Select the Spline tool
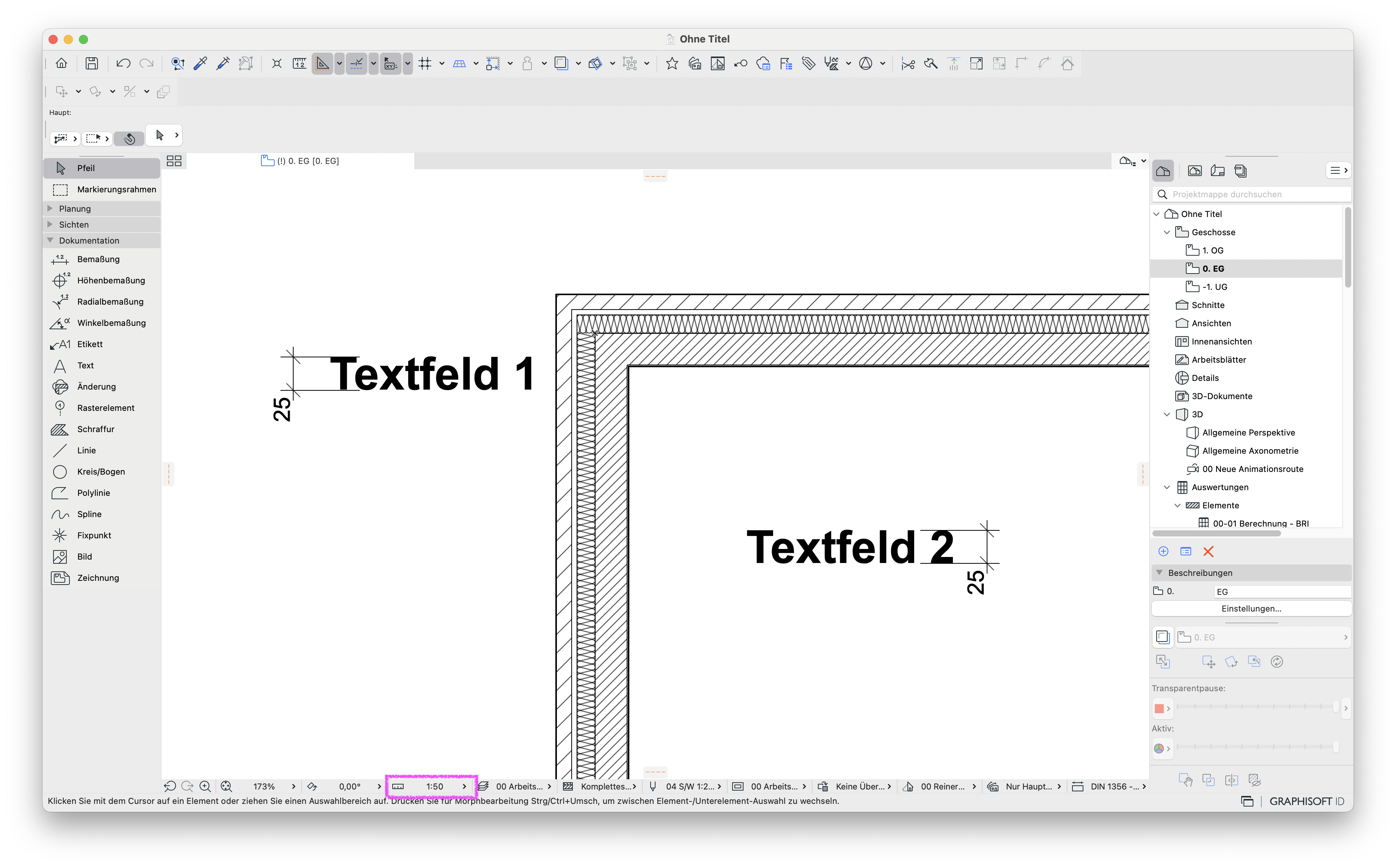The image size is (1396, 868). pos(102,514)
